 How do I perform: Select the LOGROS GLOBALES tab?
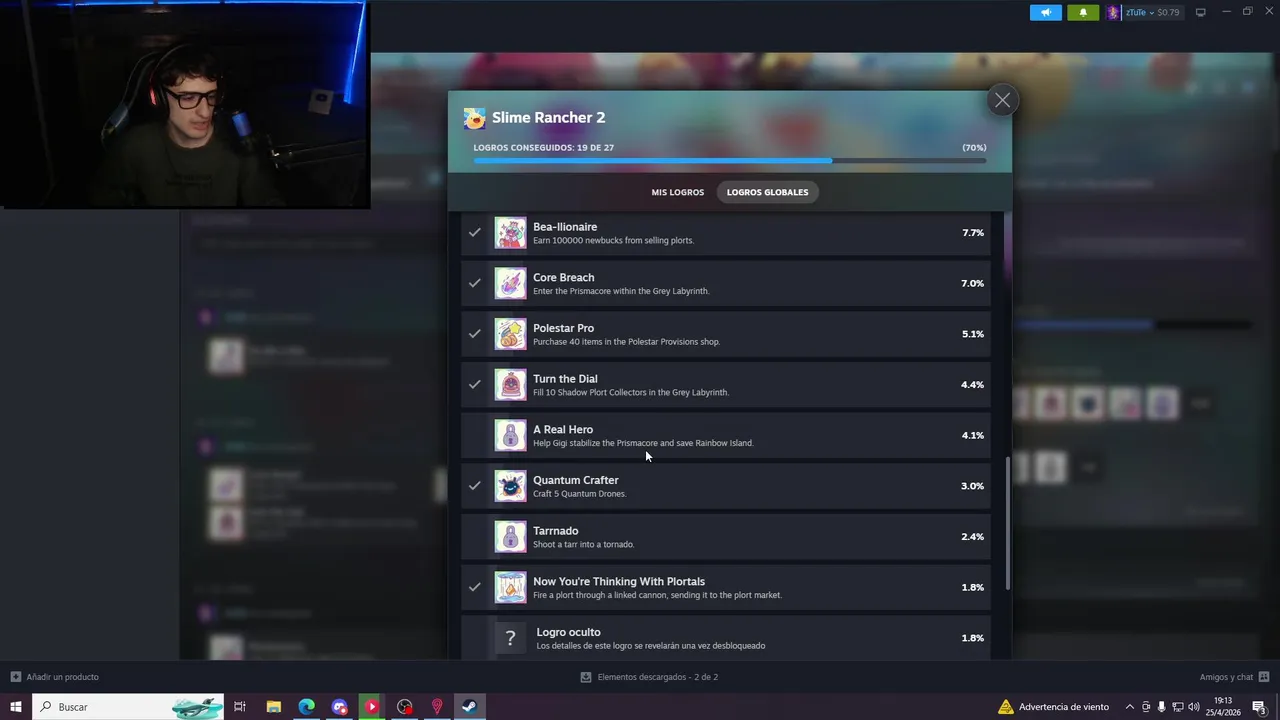768,192
